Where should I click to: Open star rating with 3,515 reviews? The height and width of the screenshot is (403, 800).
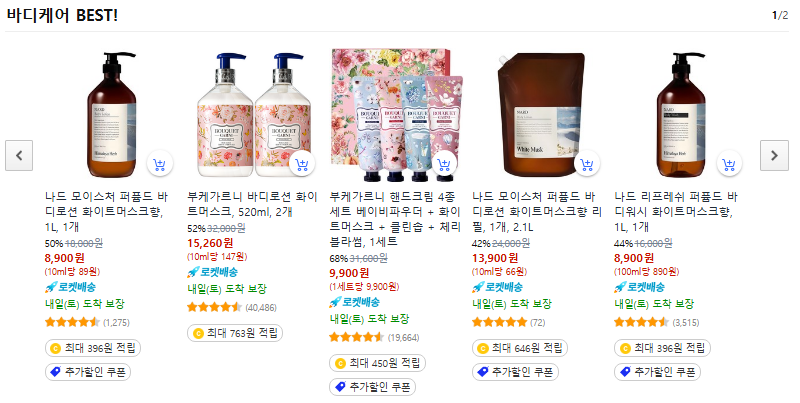[x=641, y=322]
